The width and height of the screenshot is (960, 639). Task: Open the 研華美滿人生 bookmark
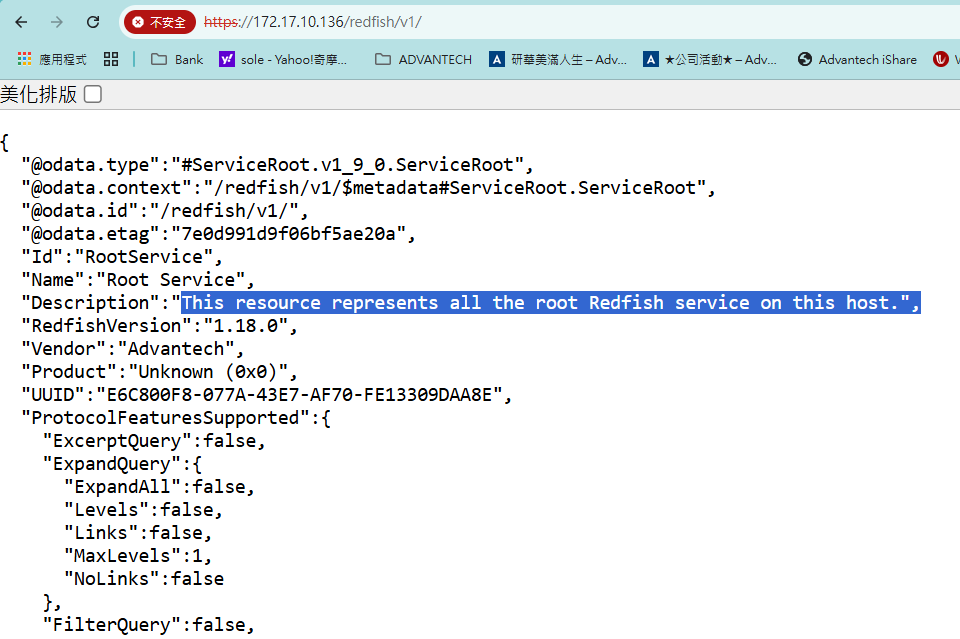[558, 59]
